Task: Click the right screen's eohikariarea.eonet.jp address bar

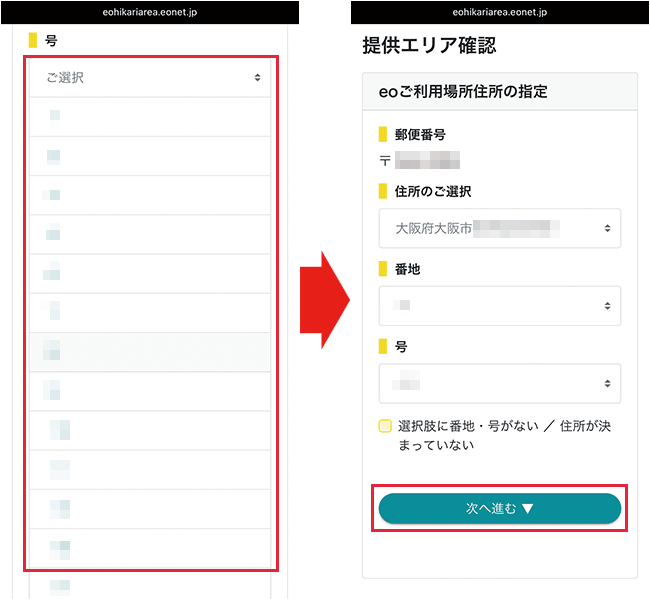Action: [499, 12]
